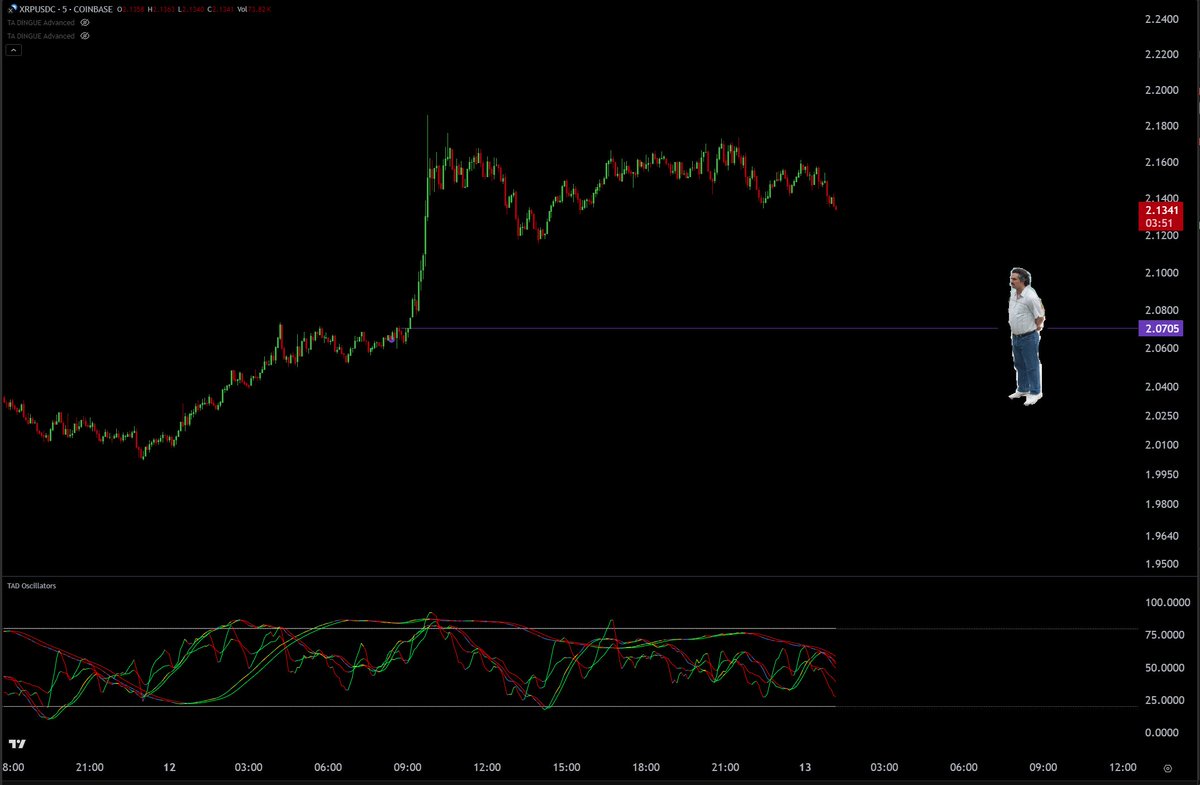The image size is (1200, 785).
Task: Click the 75.0000 oscillator scale label
Action: [1163, 634]
